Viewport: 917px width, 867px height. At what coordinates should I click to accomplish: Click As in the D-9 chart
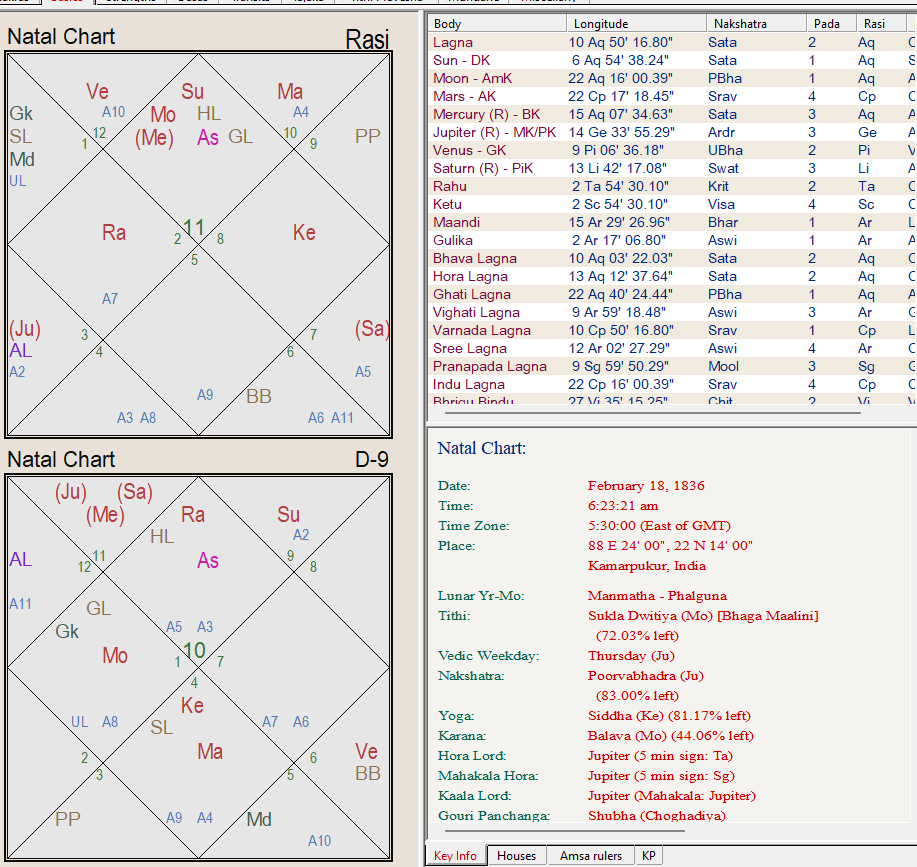pos(208,561)
